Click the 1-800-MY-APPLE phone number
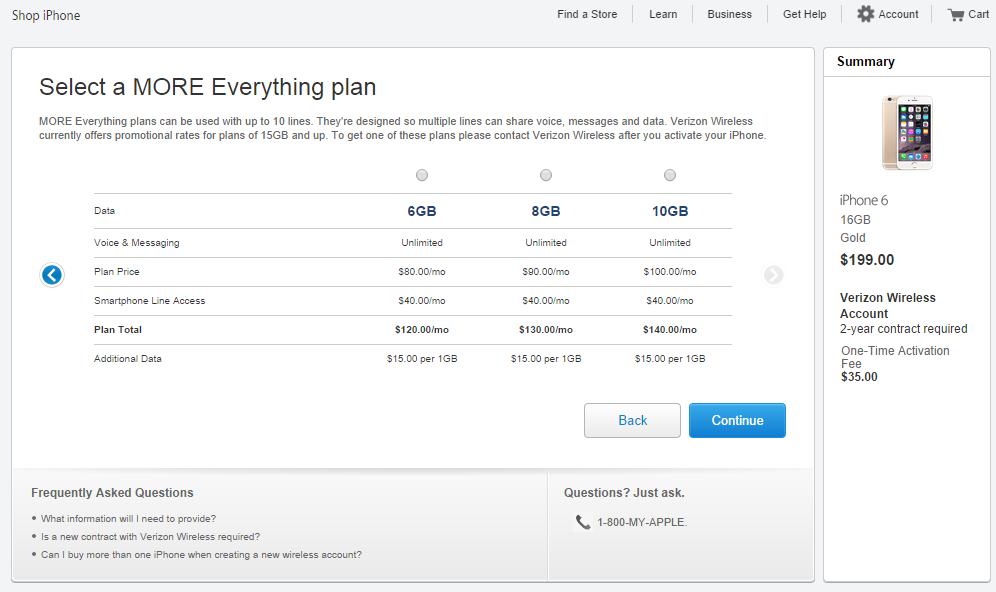The height and width of the screenshot is (592, 996). coord(642,522)
